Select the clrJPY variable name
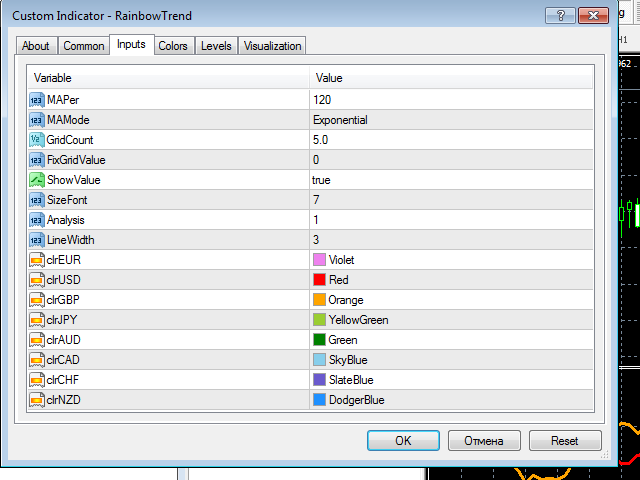 tap(62, 320)
